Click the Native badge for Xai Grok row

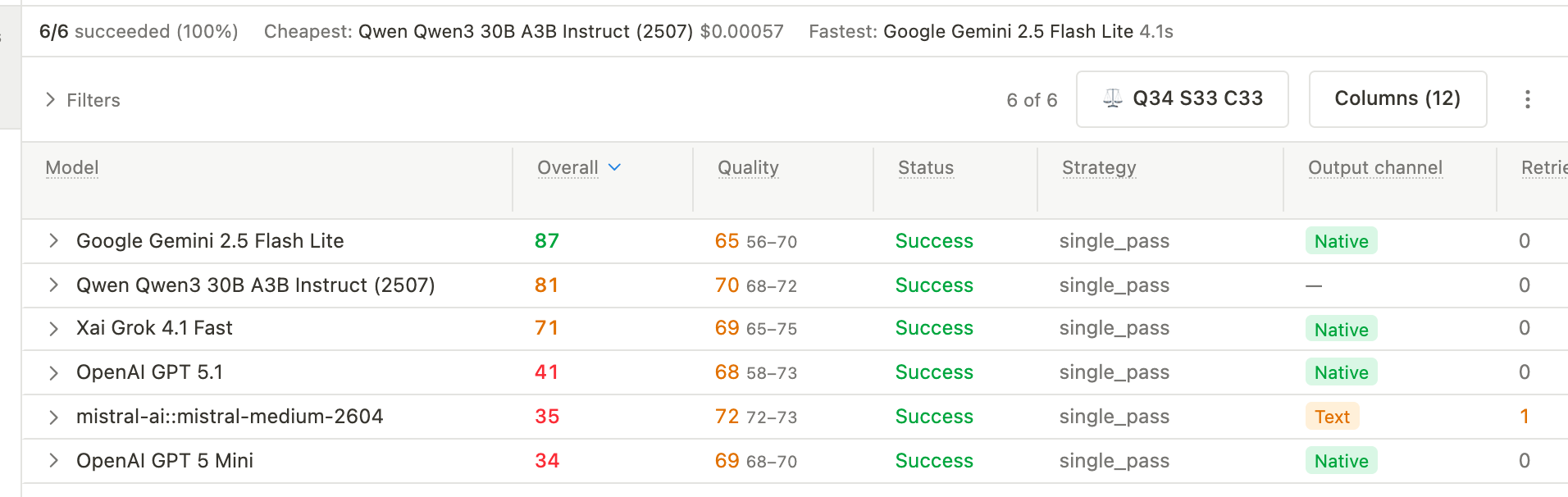pos(1341,329)
